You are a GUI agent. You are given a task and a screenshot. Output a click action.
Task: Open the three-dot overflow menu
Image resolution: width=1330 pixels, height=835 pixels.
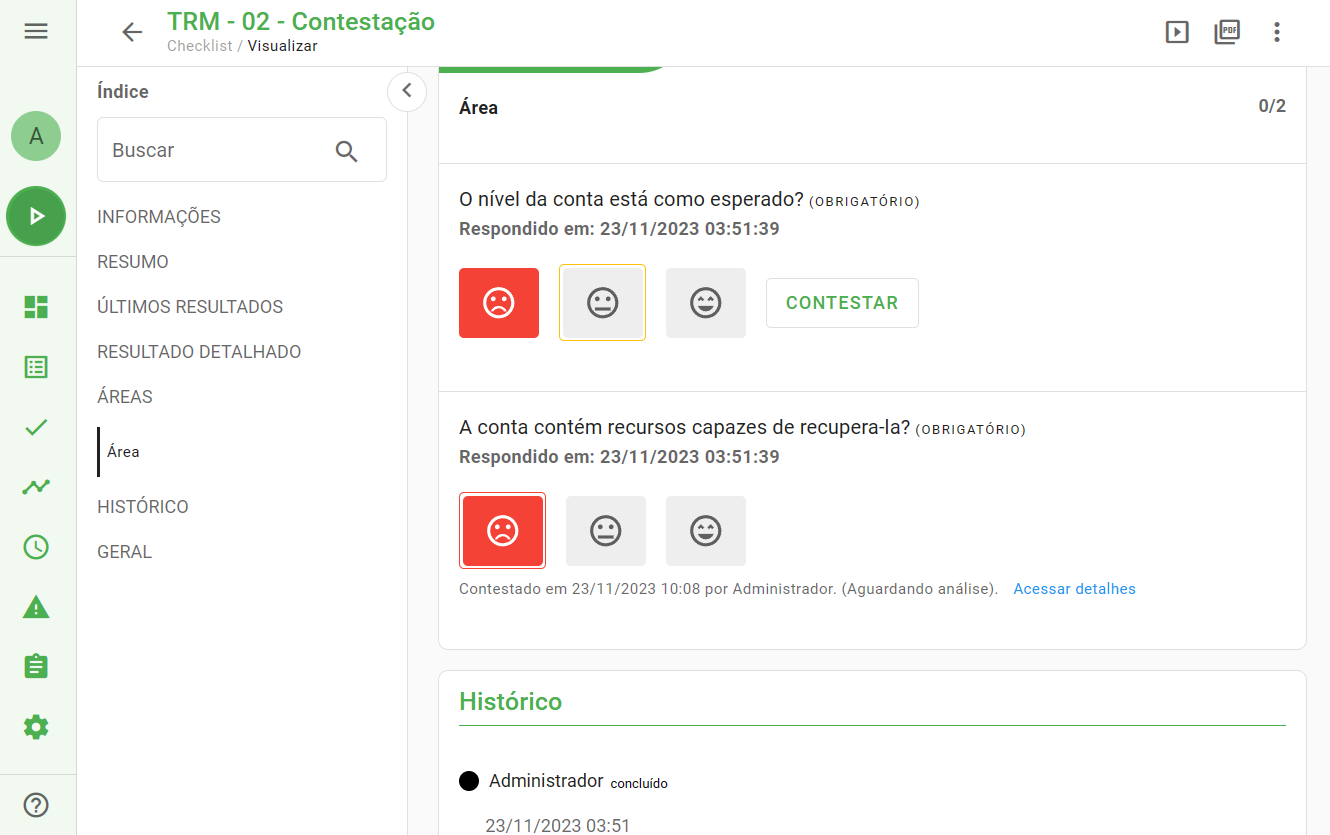click(1277, 31)
